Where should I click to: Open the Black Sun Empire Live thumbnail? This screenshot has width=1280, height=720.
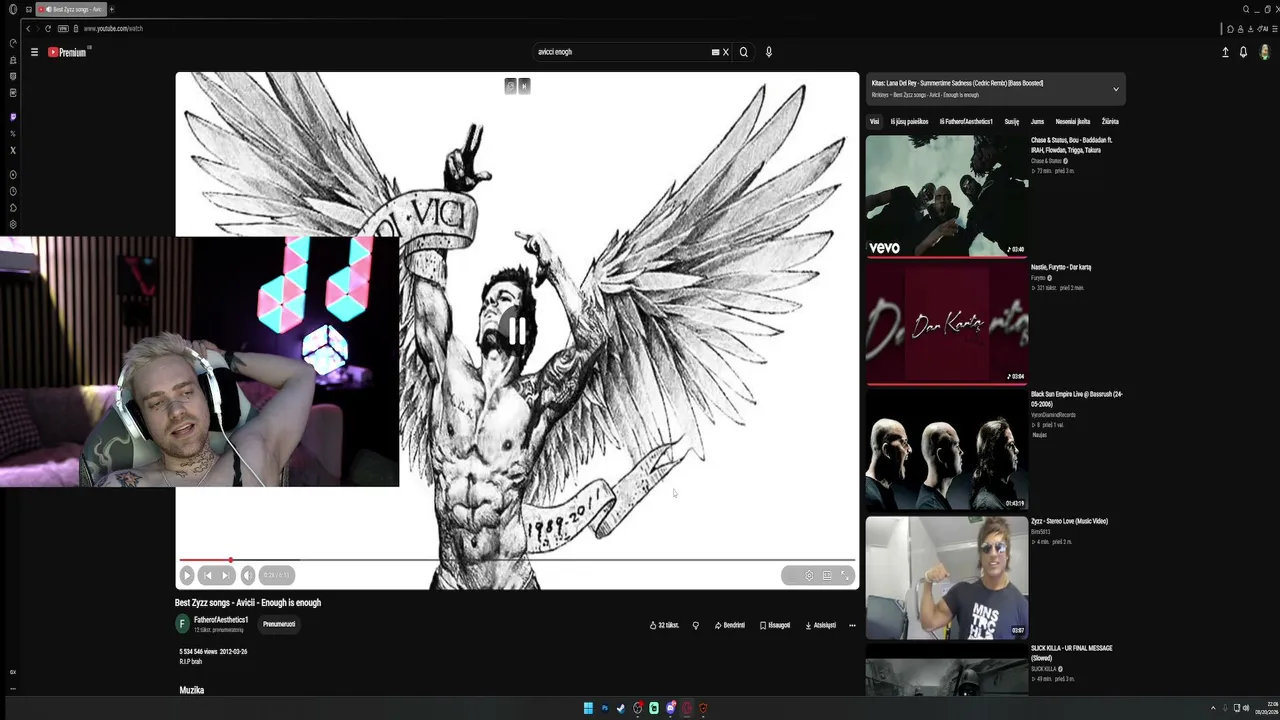click(x=947, y=449)
